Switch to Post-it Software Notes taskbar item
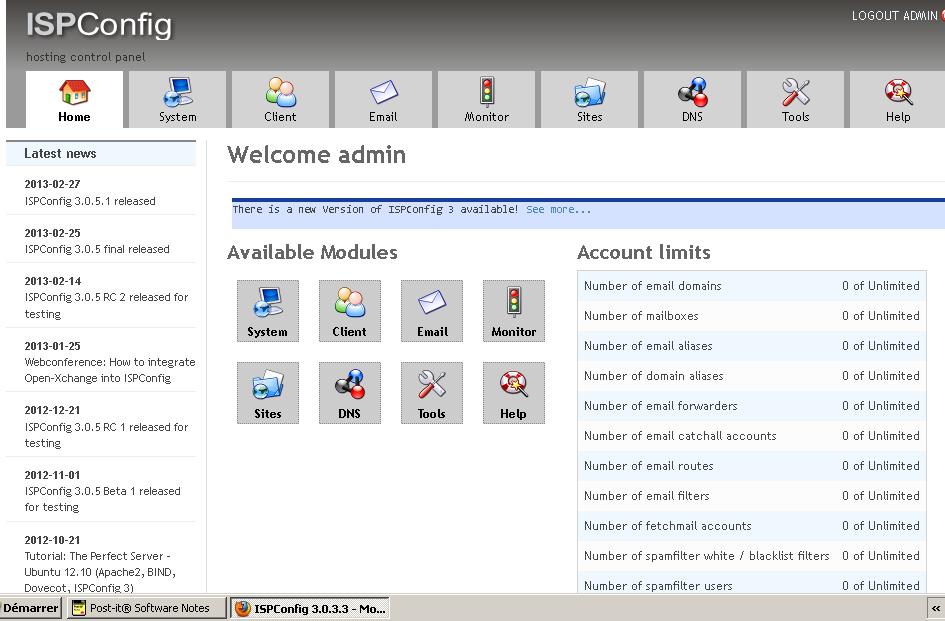Image resolution: width=945 pixels, height=621 pixels. (147, 608)
